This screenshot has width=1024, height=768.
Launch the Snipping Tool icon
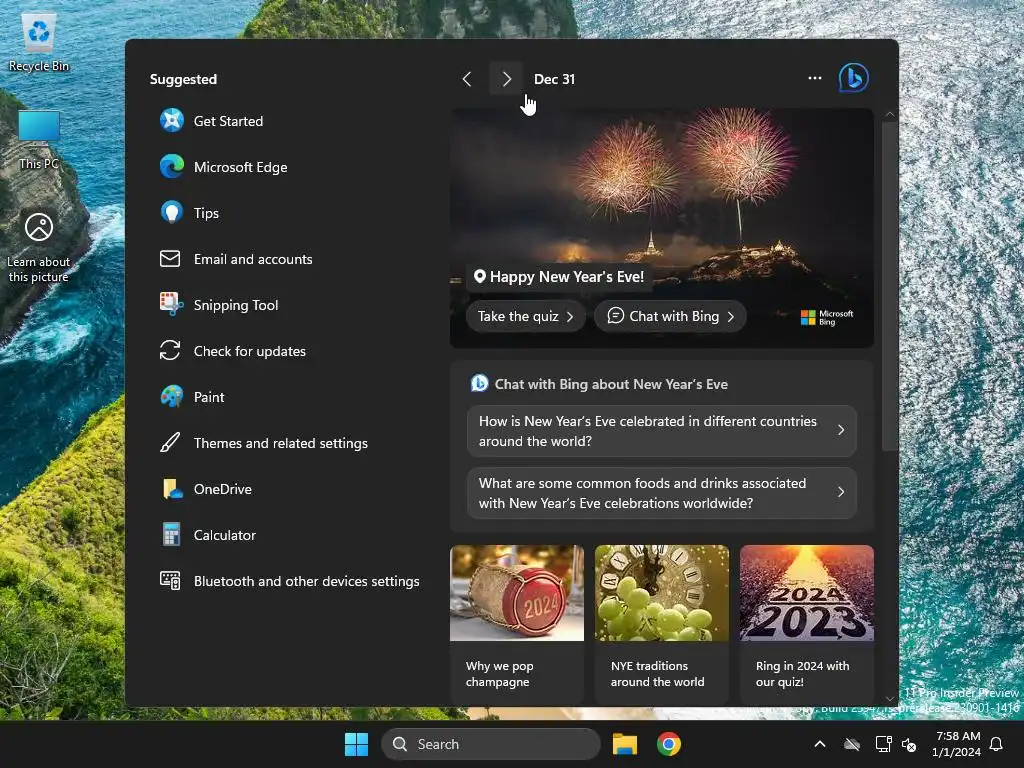[x=172, y=304]
